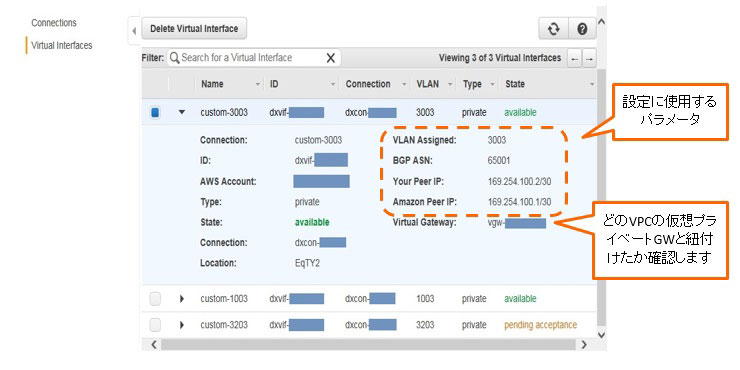740x370 pixels.
Task: Click the refresh icon button
Action: pos(554,29)
